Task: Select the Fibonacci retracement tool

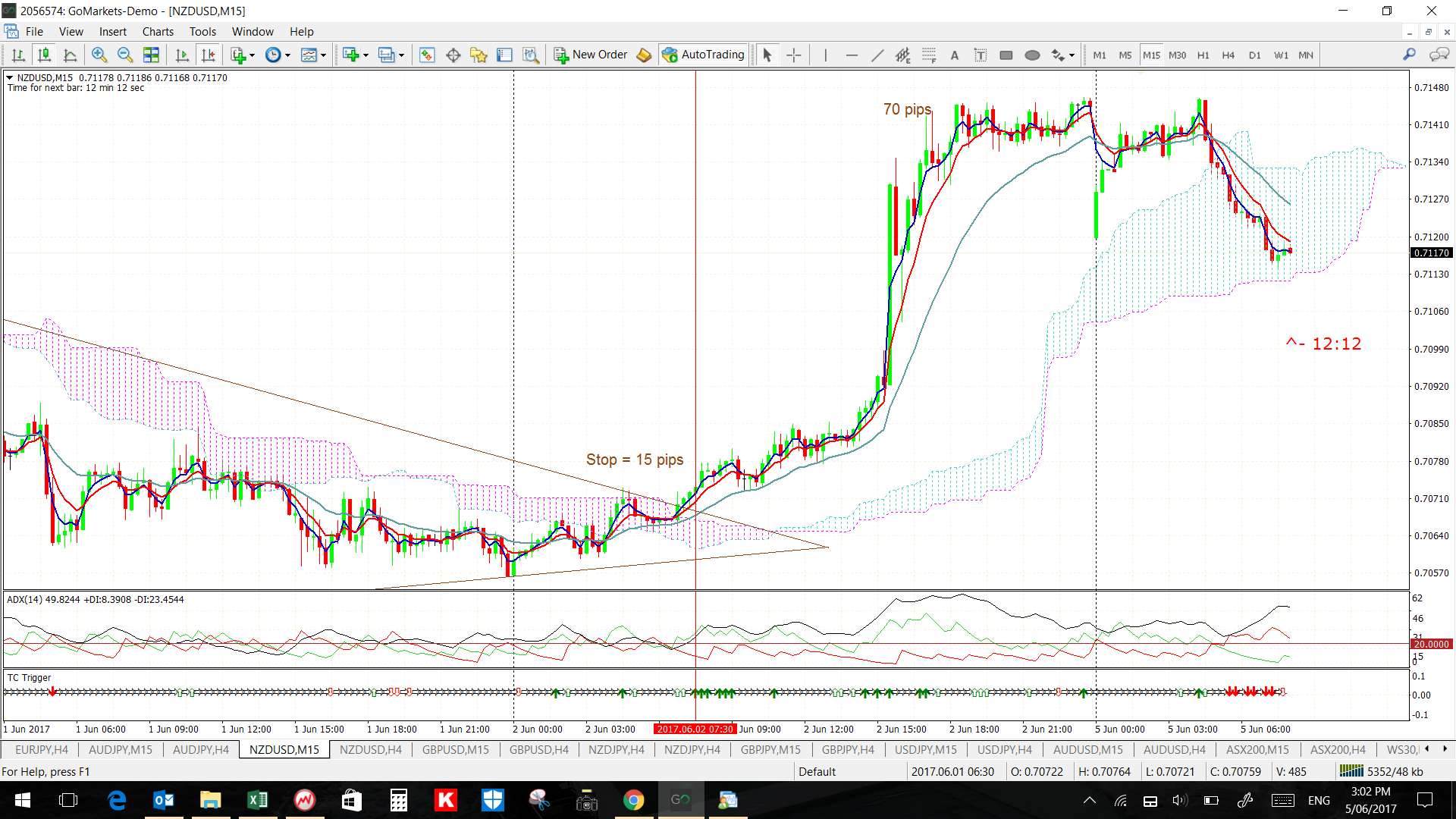Action: [x=929, y=55]
